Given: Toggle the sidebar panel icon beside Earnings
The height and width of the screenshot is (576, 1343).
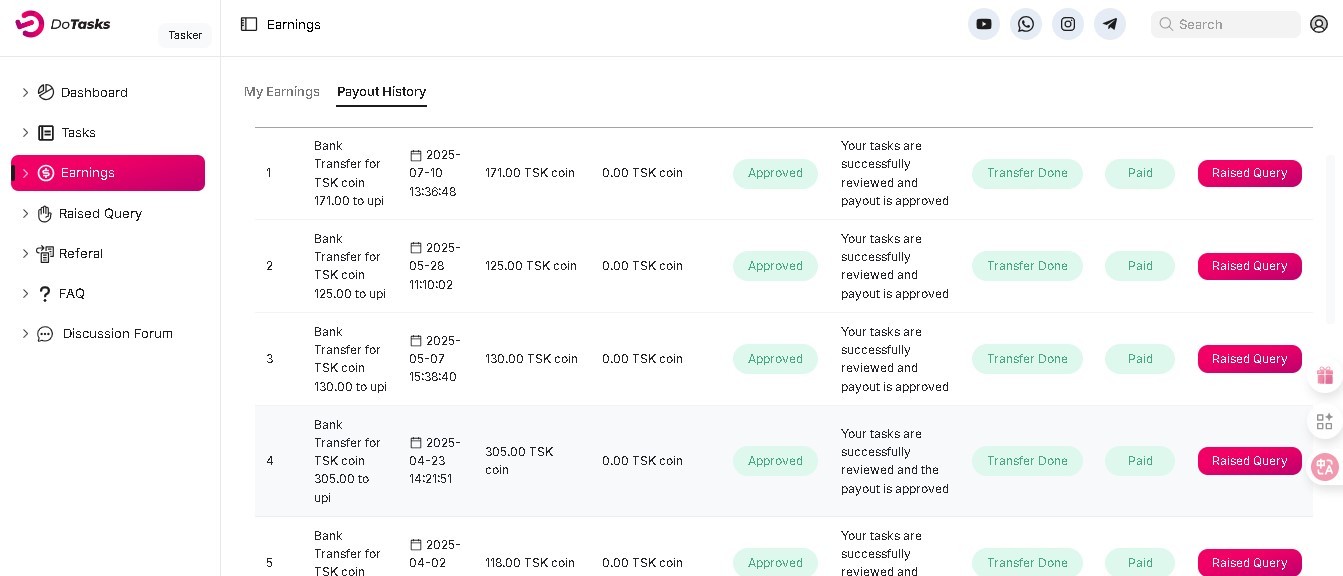Looking at the screenshot, I should coord(249,24).
